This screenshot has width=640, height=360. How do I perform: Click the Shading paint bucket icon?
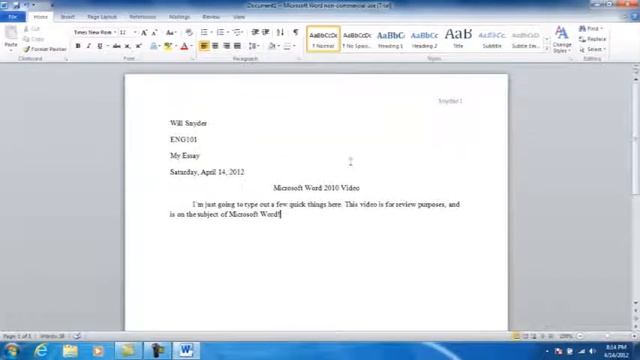click(x=272, y=46)
